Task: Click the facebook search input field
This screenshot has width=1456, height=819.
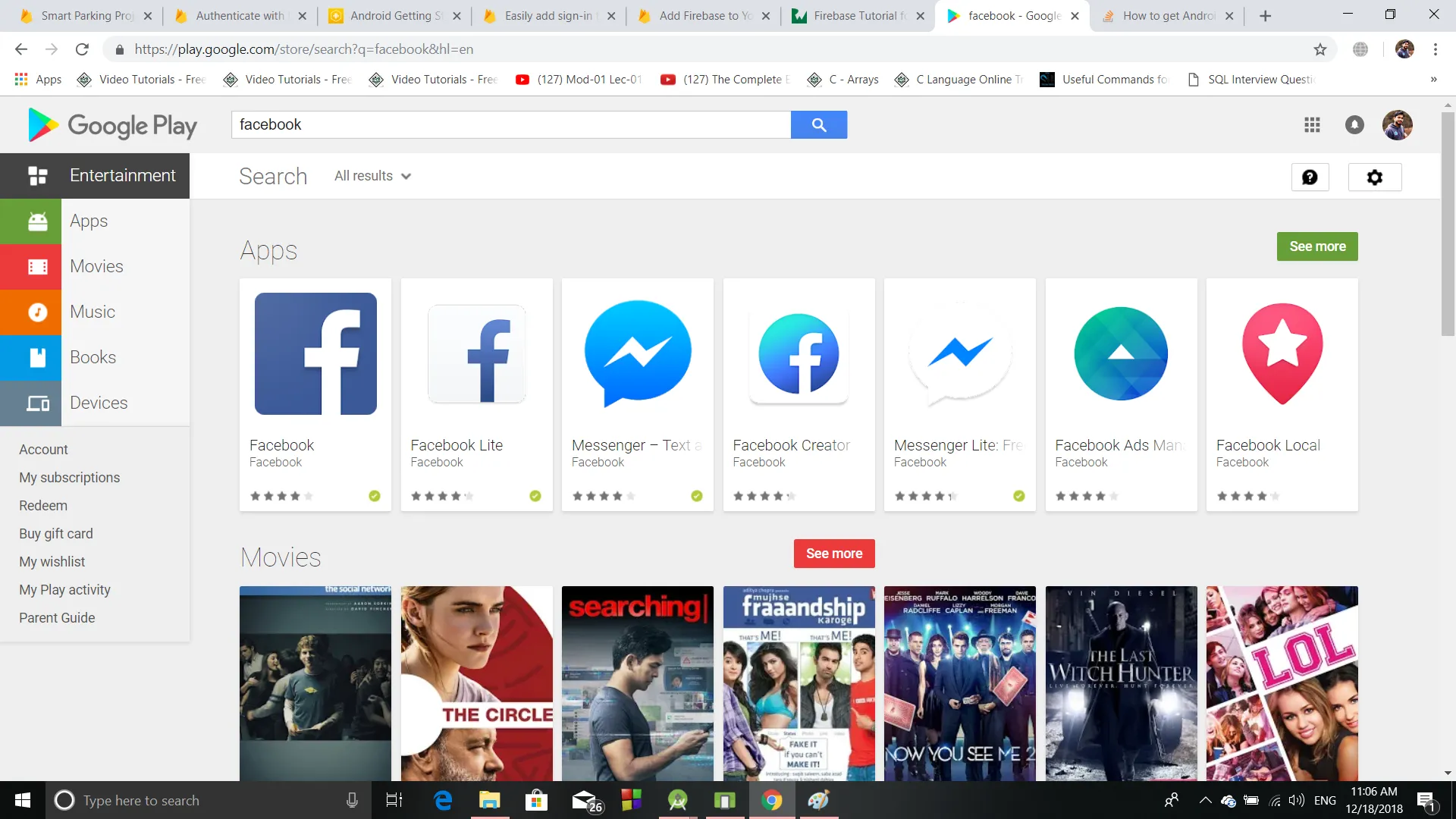Action: click(510, 125)
